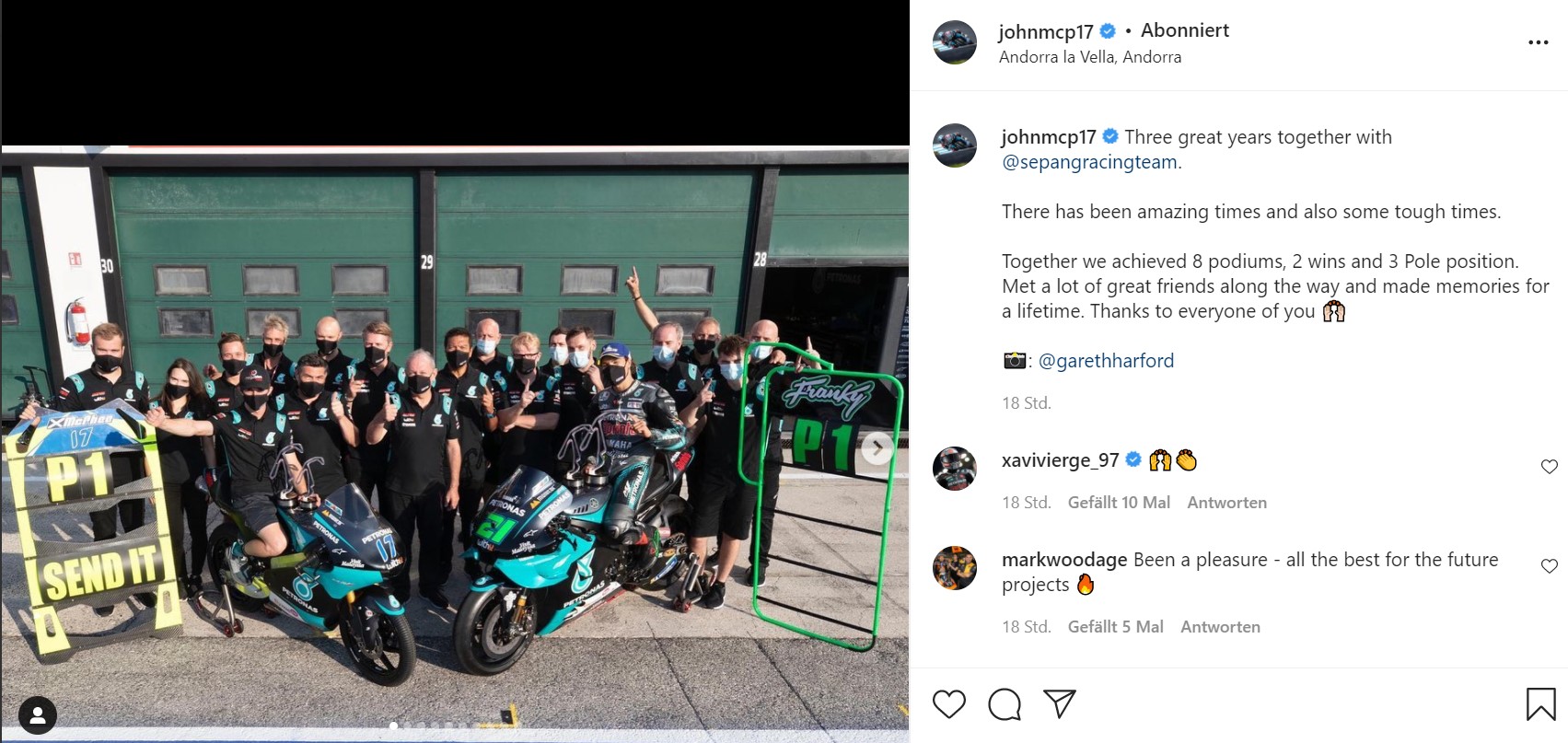Like the post with heart icon
Screen dimensions: 1568x743
949,704
